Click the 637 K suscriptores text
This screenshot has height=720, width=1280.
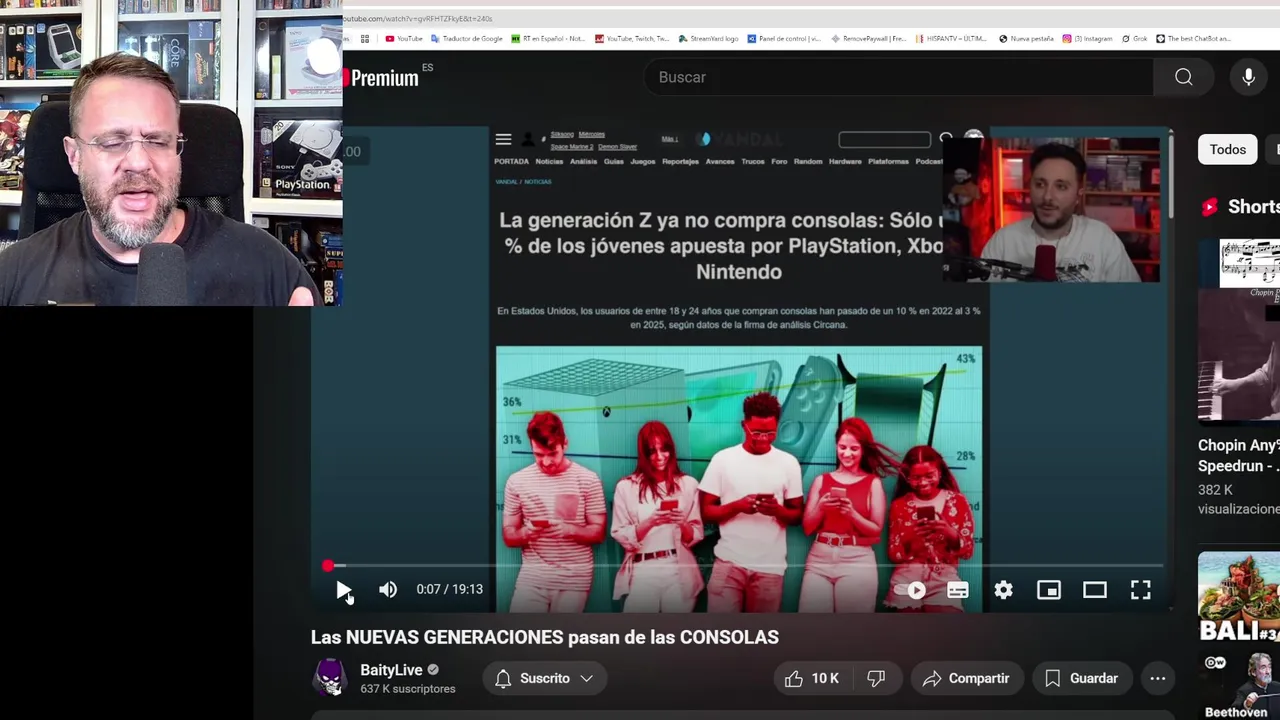click(x=408, y=689)
